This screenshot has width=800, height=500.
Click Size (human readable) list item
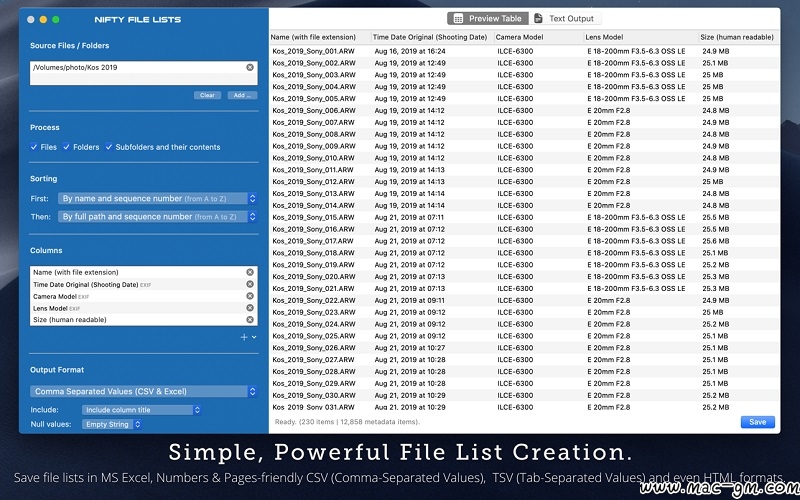pyautogui.click(x=143, y=320)
